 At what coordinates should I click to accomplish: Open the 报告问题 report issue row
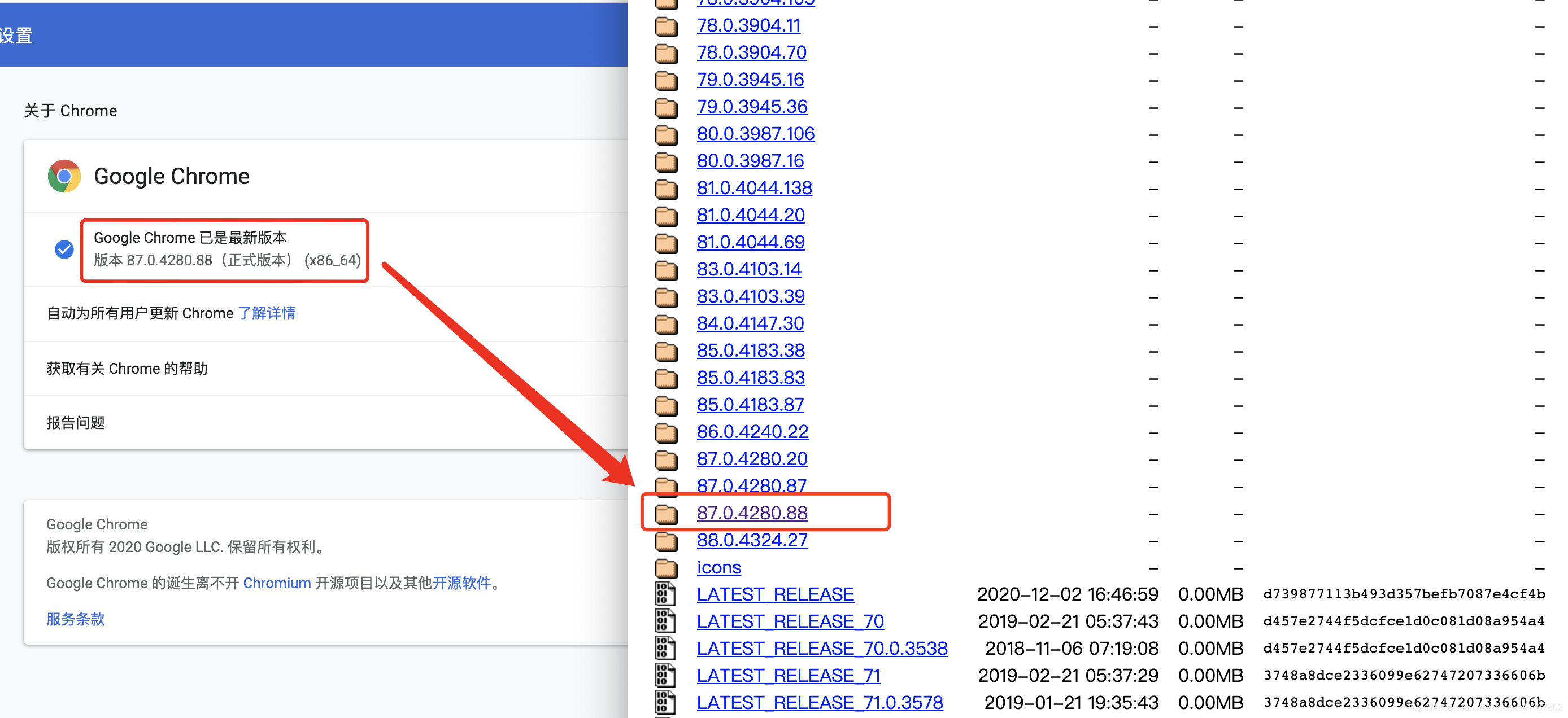coord(76,423)
